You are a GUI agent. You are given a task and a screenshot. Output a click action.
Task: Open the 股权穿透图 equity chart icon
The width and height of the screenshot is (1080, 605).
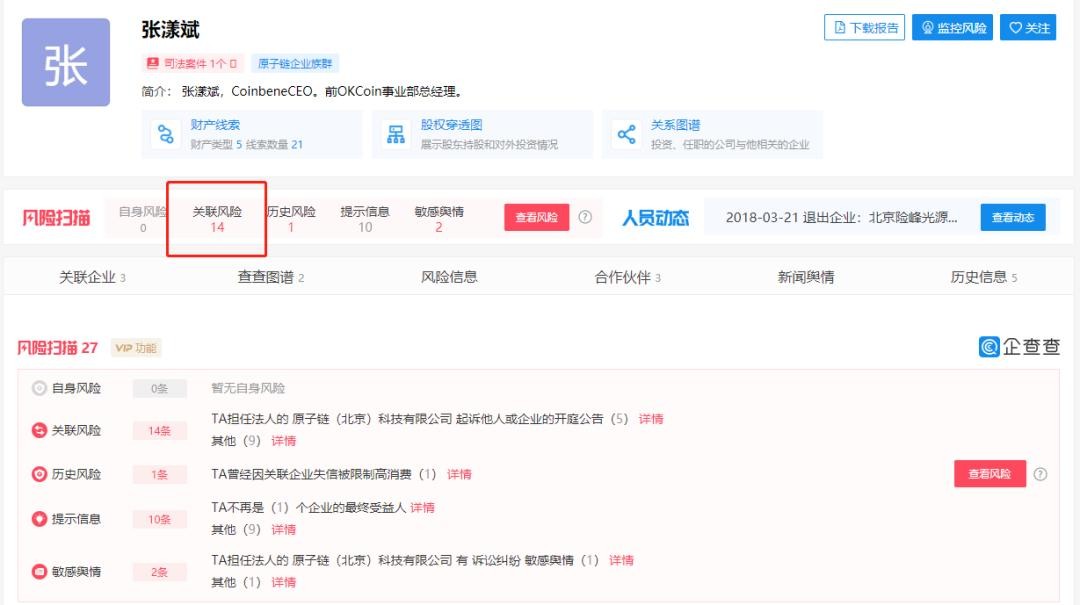396,135
